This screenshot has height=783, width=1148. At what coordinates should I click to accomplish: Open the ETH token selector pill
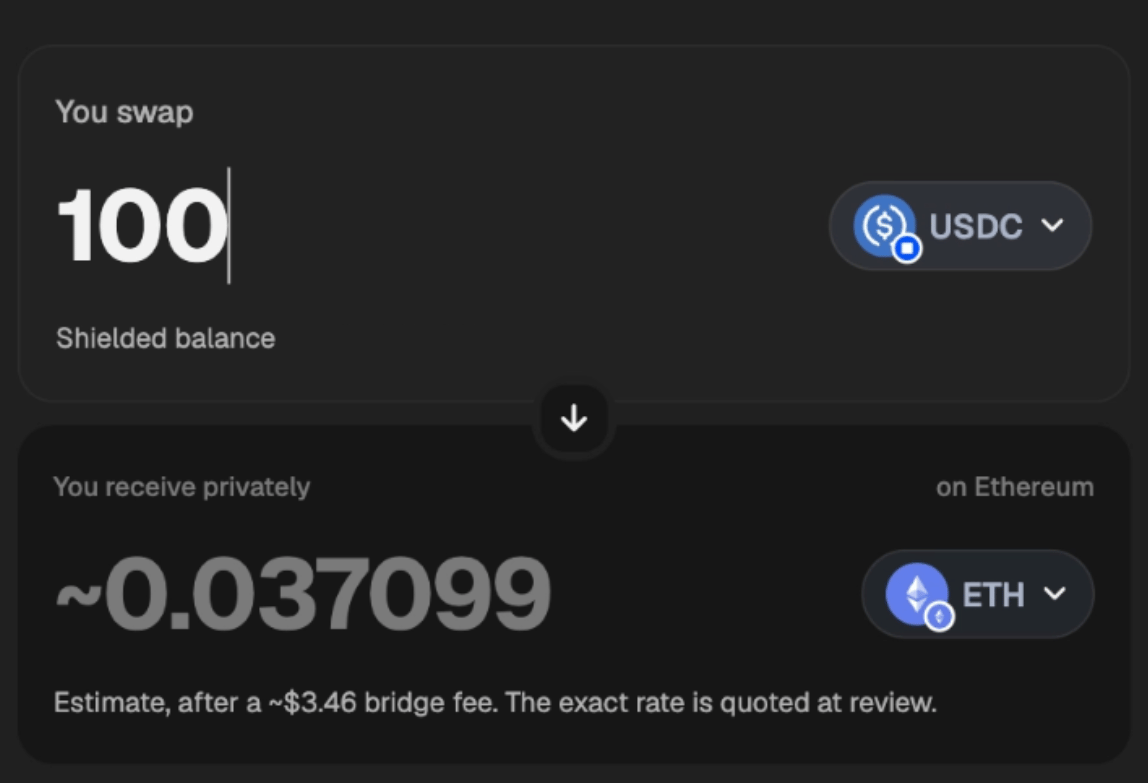coord(977,594)
